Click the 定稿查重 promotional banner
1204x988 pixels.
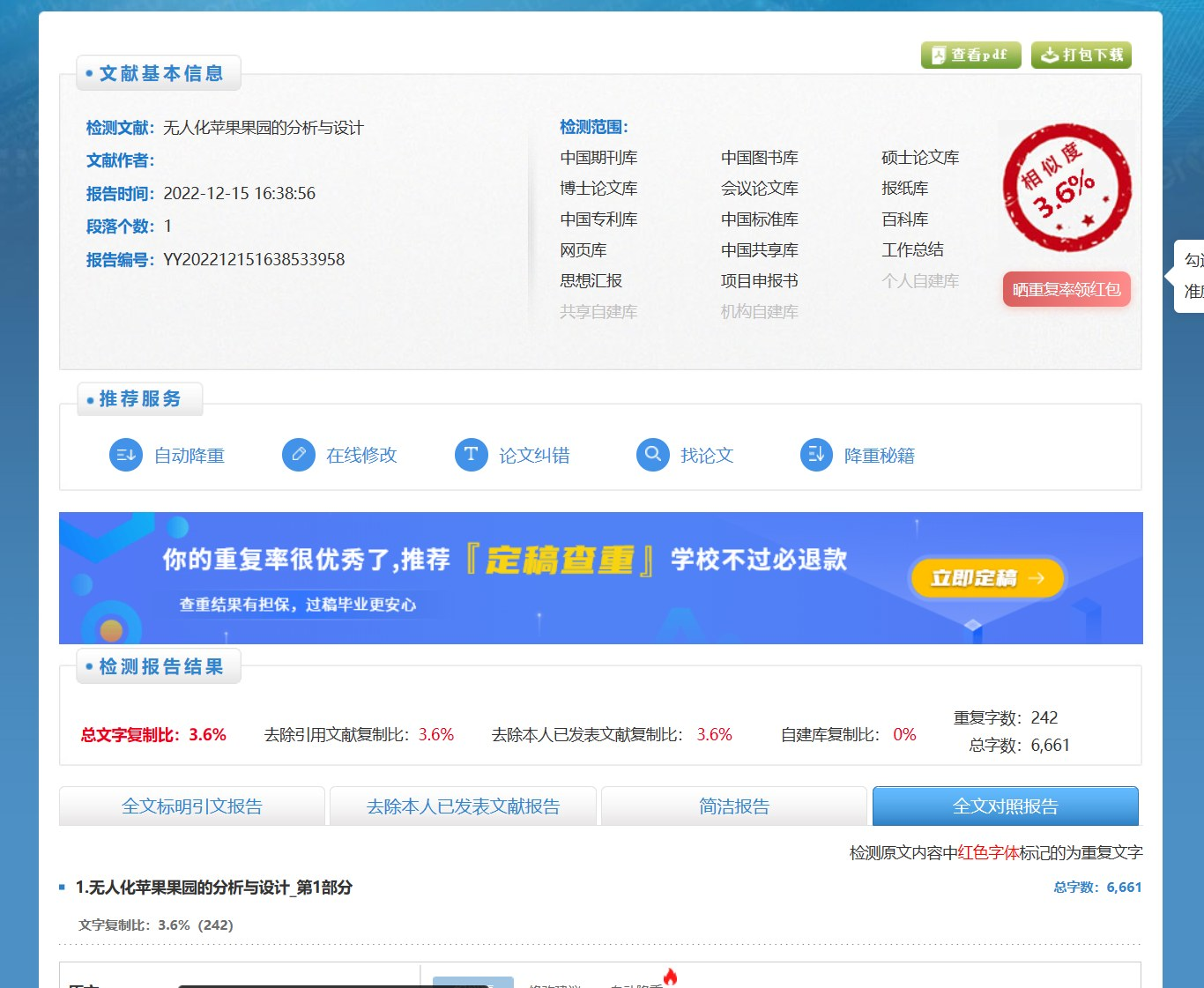601,578
